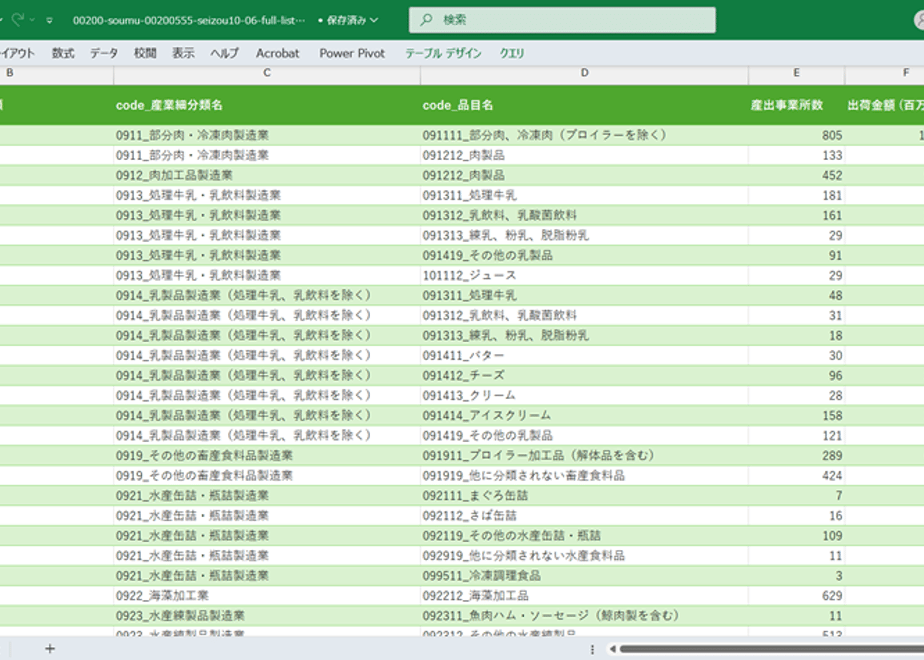Select the value 161 cell
Image resolution: width=924 pixels, height=660 pixels.
[796, 215]
